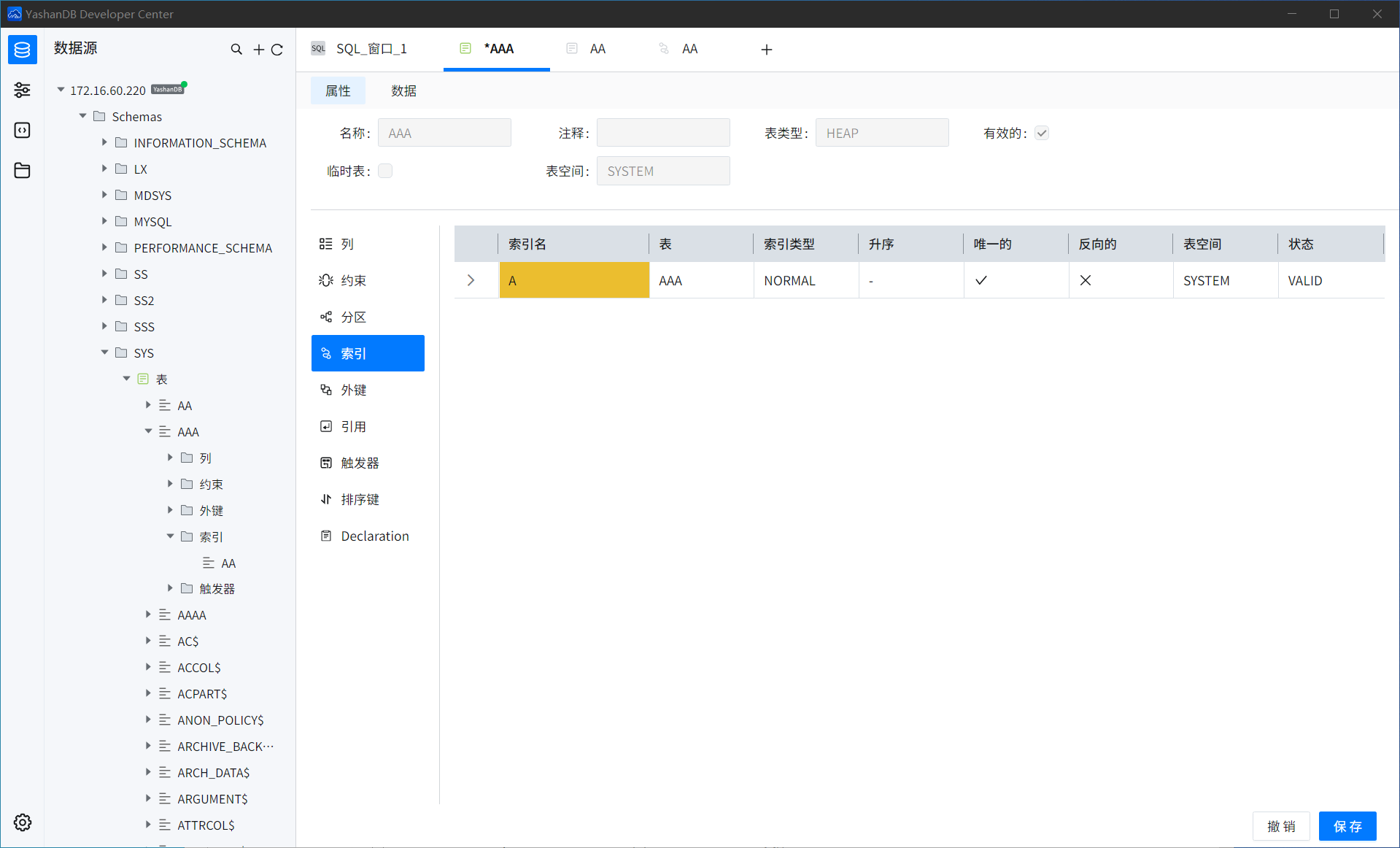Toggle the 临时表 checkbox
This screenshot has width=1400, height=848.
click(x=385, y=171)
